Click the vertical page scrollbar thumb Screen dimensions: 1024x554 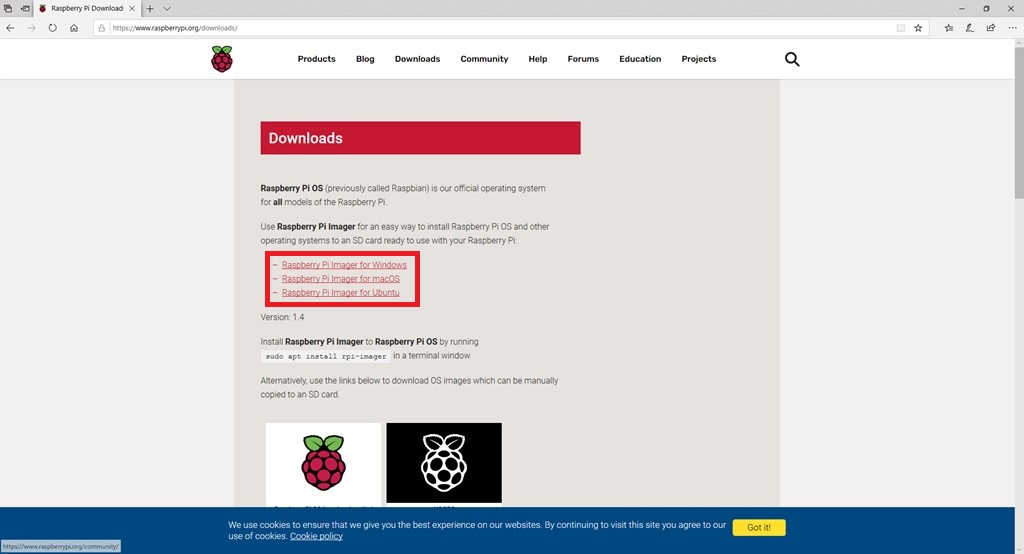tap(1019, 123)
